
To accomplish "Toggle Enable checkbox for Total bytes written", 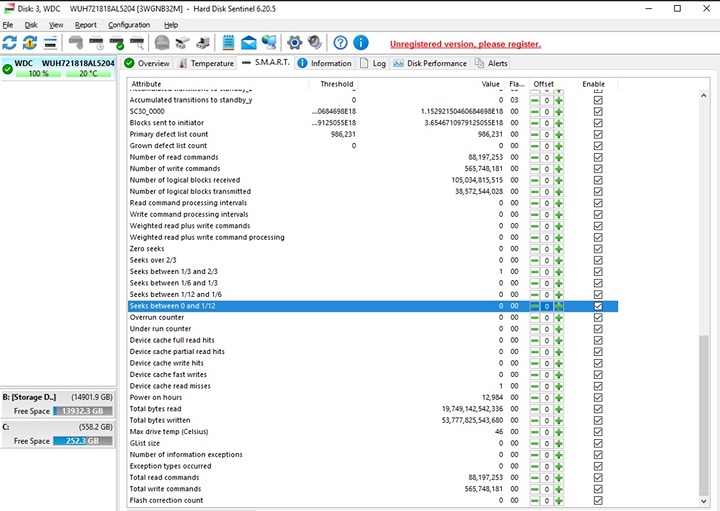I will 598,421.
